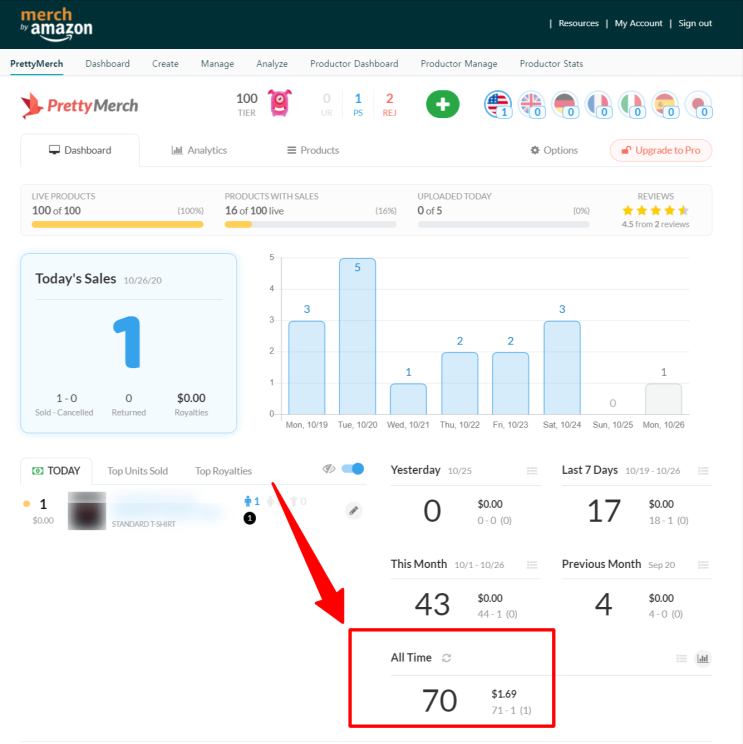This screenshot has width=743, height=744.
Task: Open Create in the navigation bar
Action: pos(165,64)
